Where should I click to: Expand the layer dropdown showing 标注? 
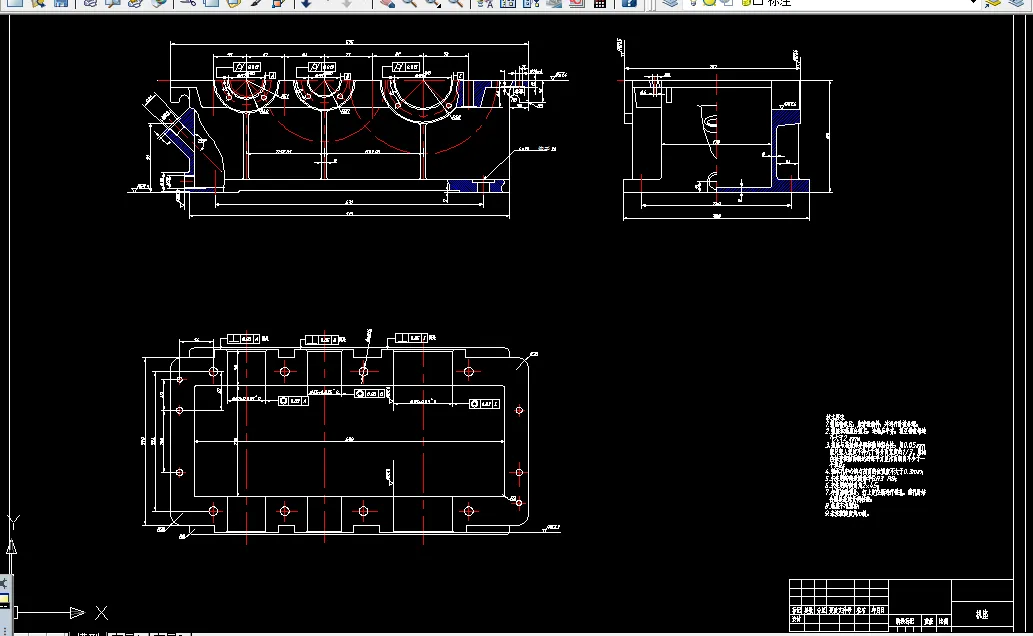coord(973,3)
